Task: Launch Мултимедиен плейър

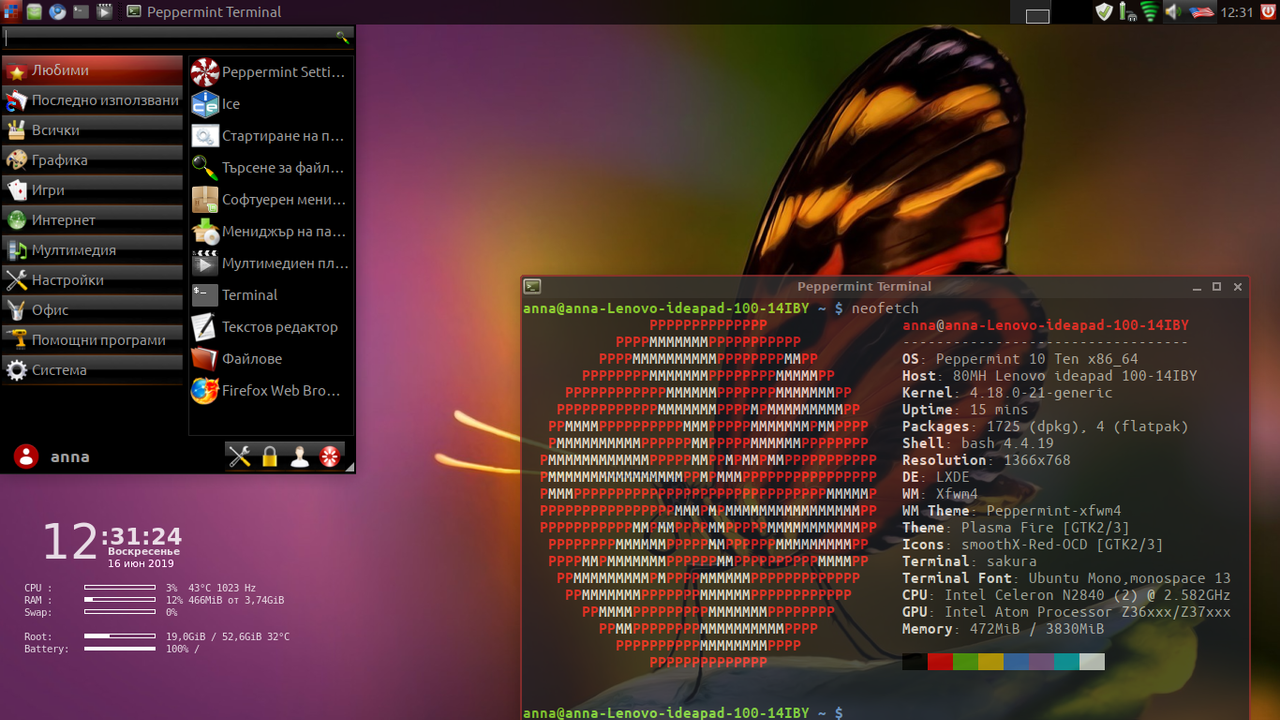Action: (x=270, y=263)
